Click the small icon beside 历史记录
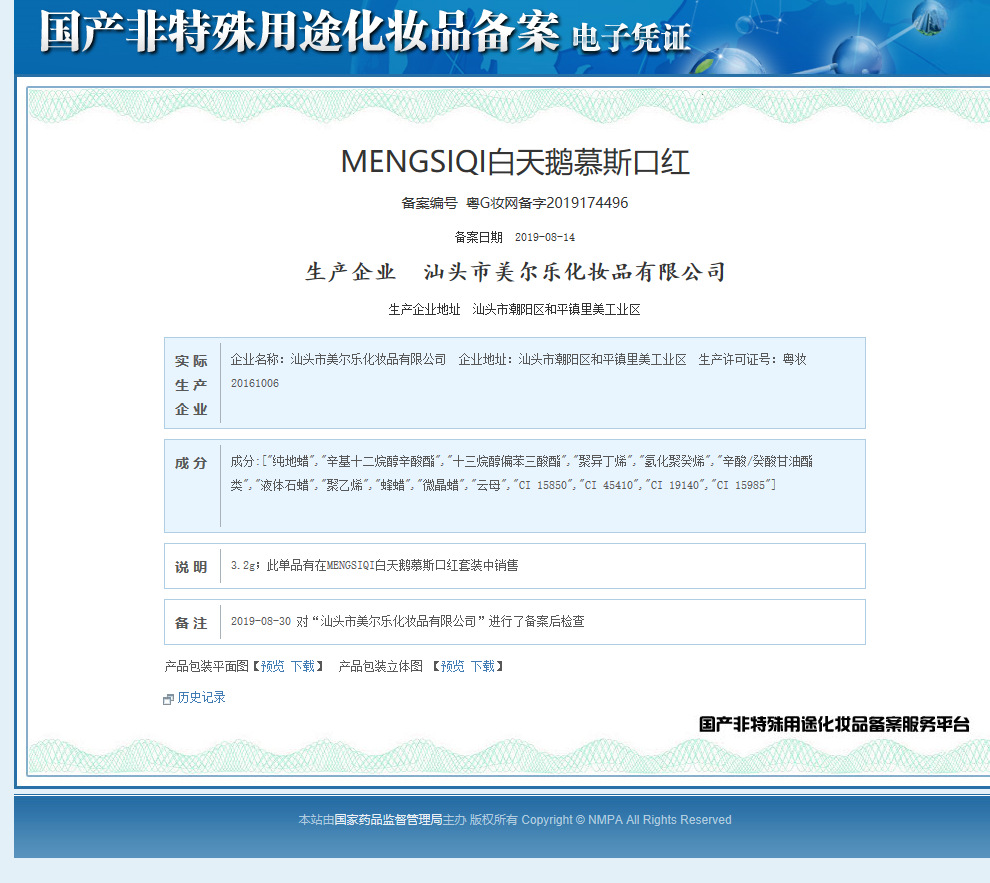The height and width of the screenshot is (883, 990). [x=169, y=699]
